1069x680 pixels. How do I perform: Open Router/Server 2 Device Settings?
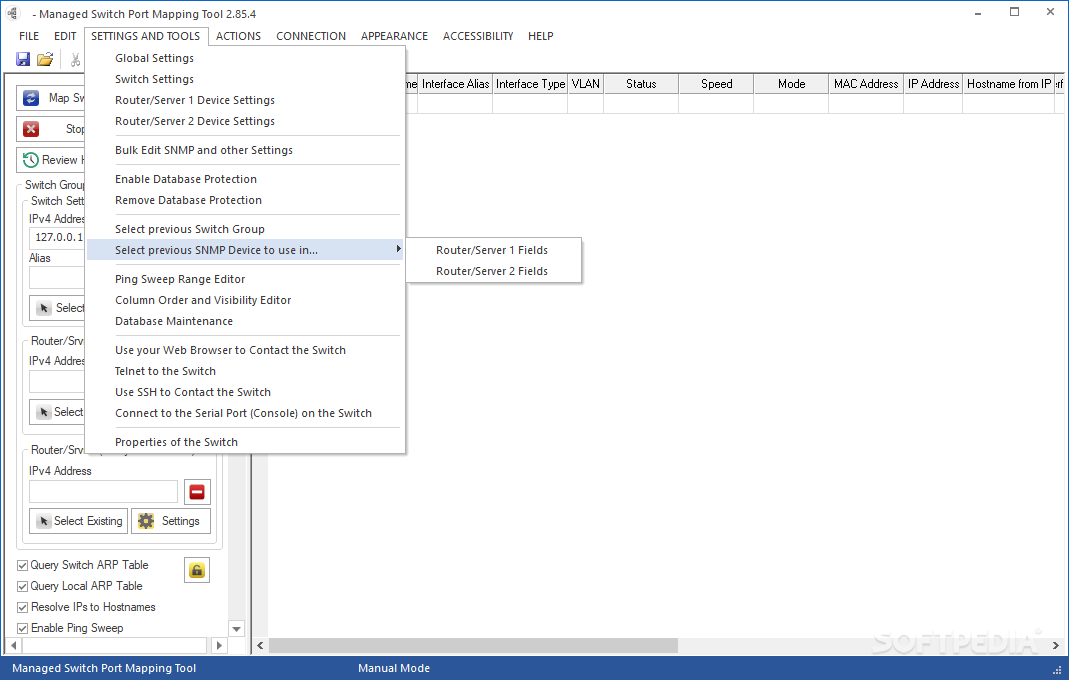(245, 121)
